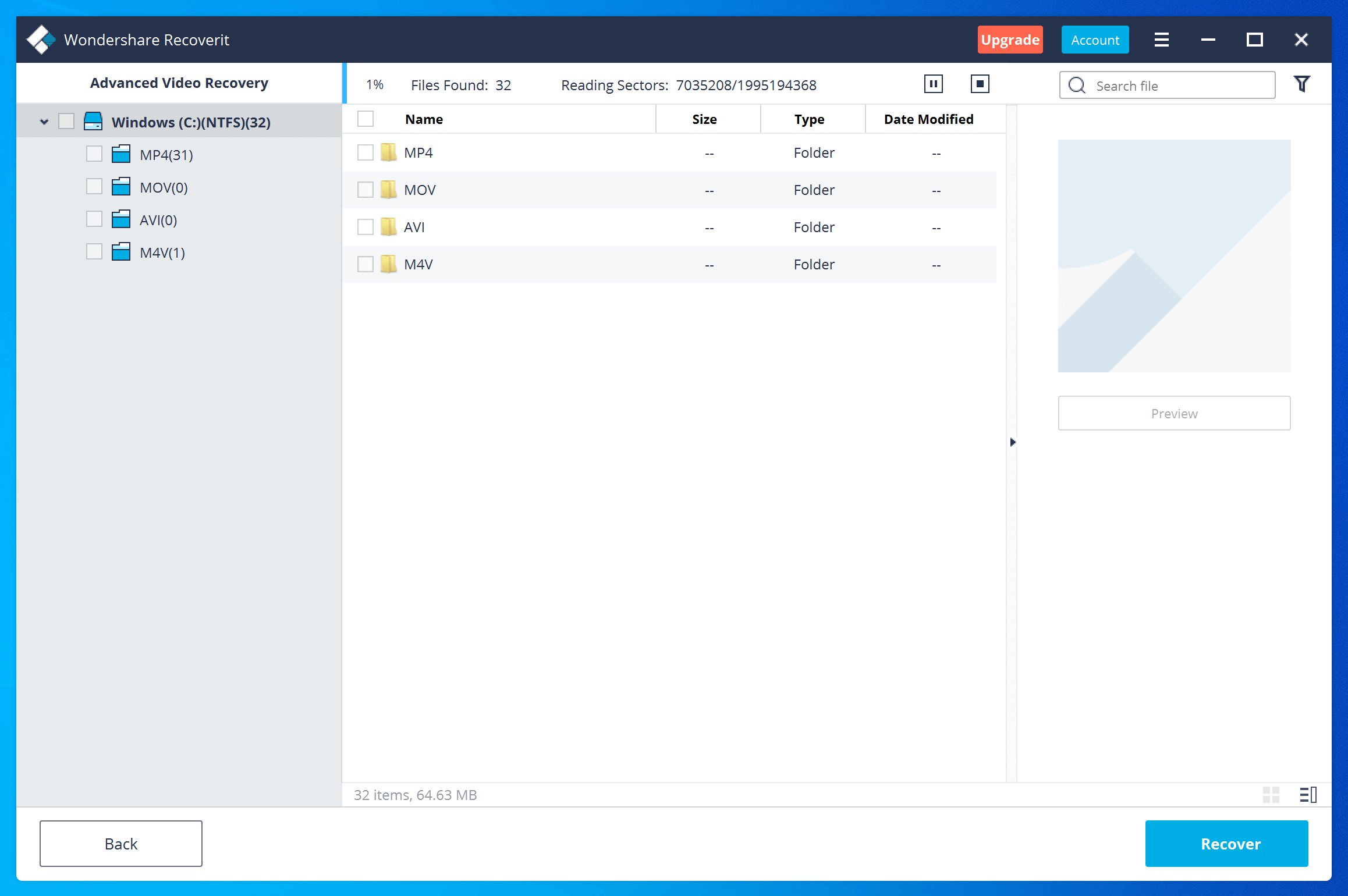The width and height of the screenshot is (1348, 896).
Task: Click the Wondershare Recoverit logo
Action: tap(41, 40)
